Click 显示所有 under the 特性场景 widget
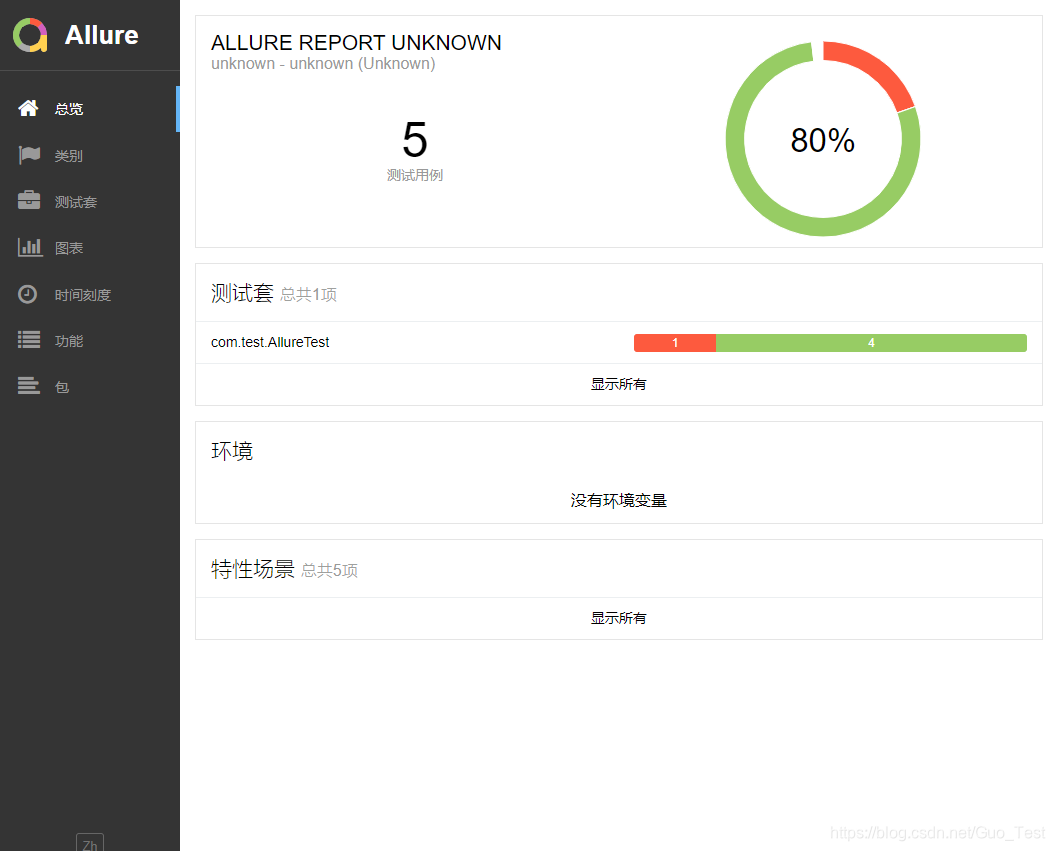The height and width of the screenshot is (851, 1055). [x=618, y=618]
